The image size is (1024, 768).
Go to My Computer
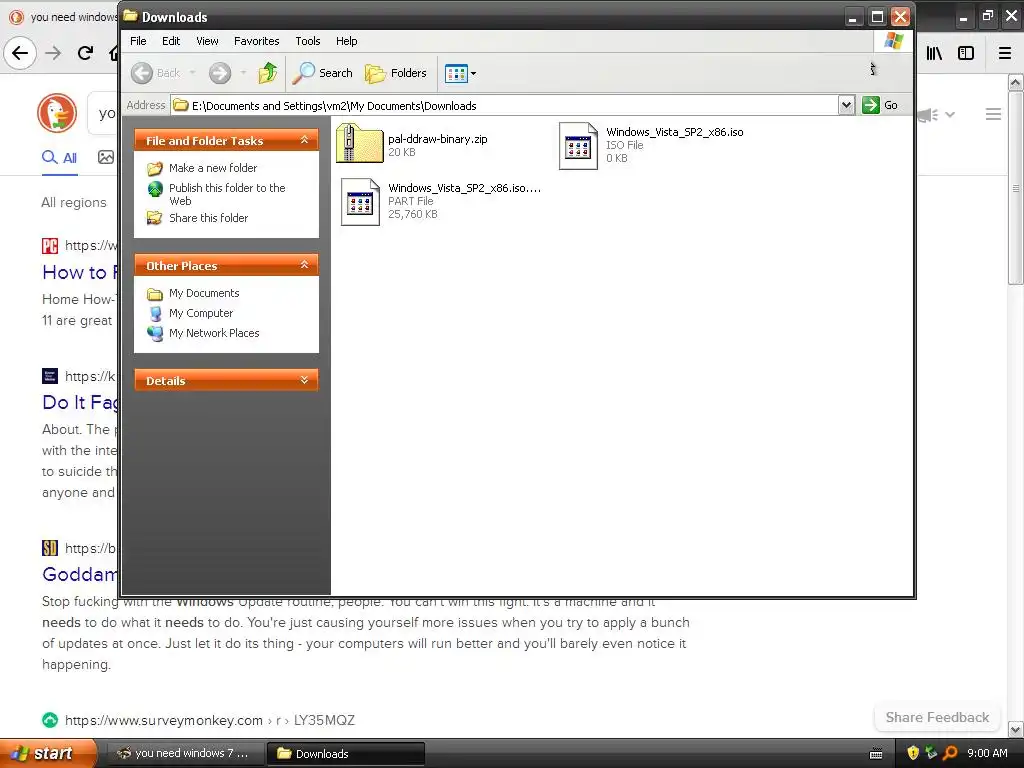pyautogui.click(x=200, y=313)
